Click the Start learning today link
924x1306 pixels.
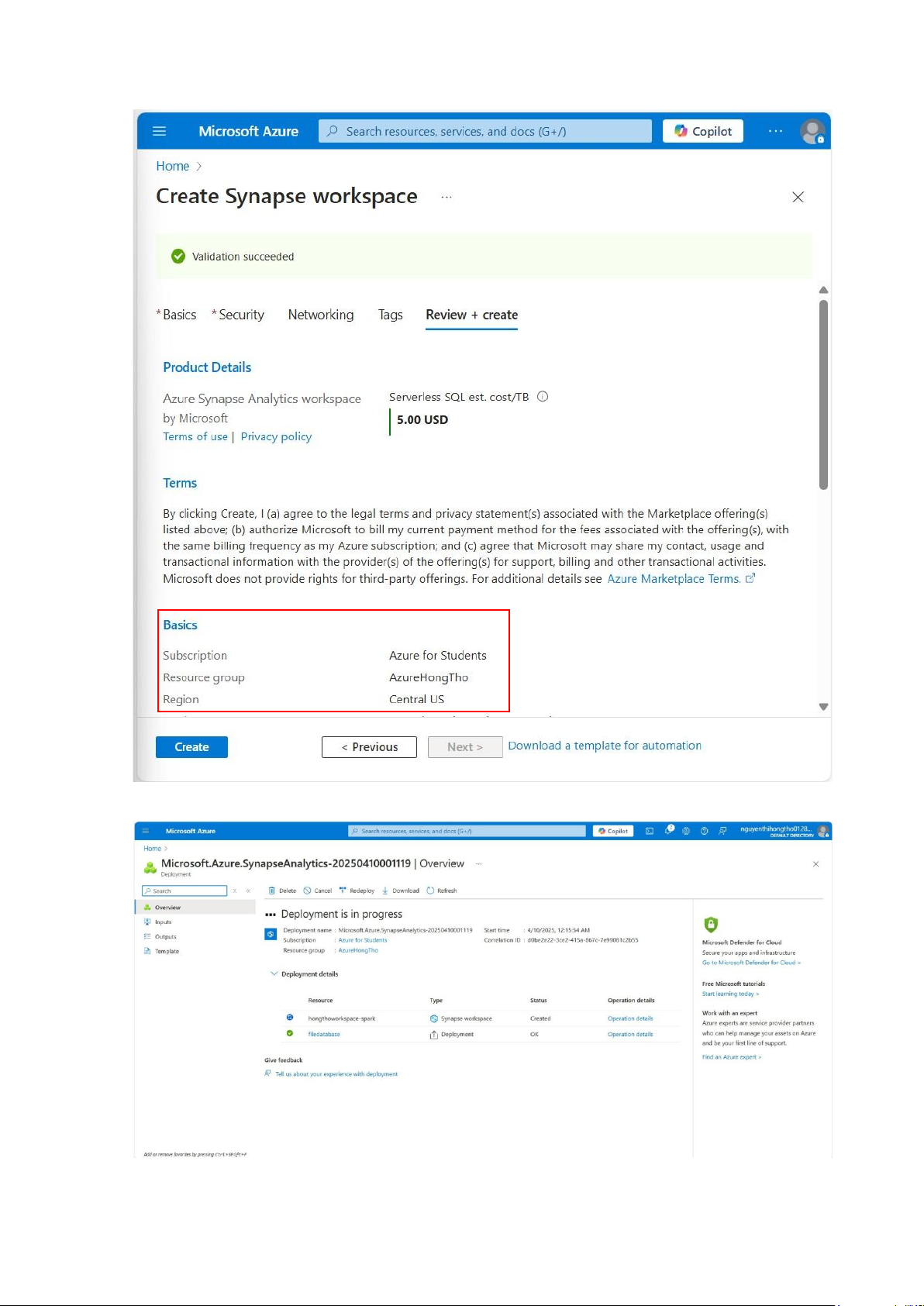pyautogui.click(x=730, y=994)
